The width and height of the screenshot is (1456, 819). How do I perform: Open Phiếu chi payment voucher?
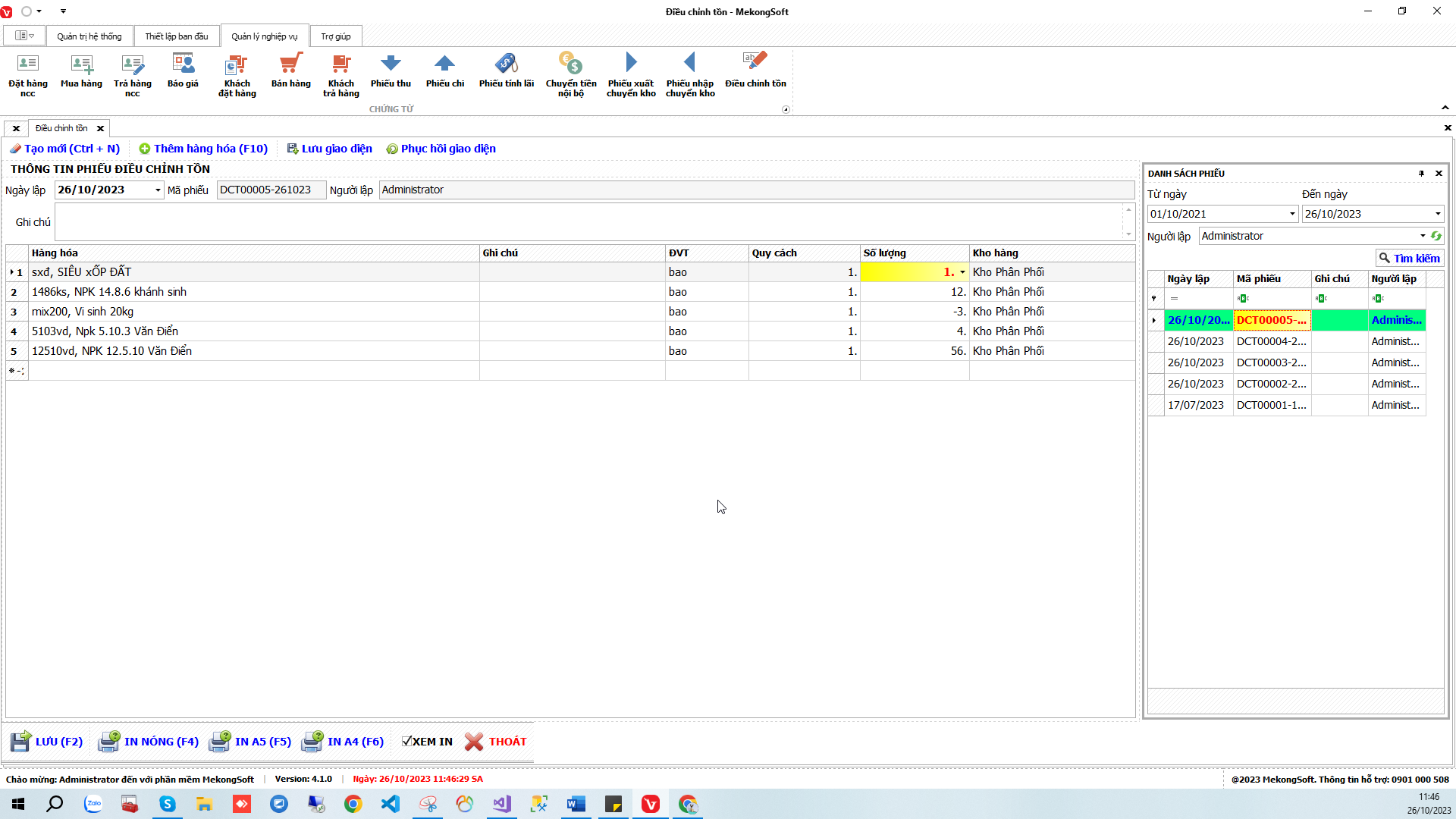444,72
